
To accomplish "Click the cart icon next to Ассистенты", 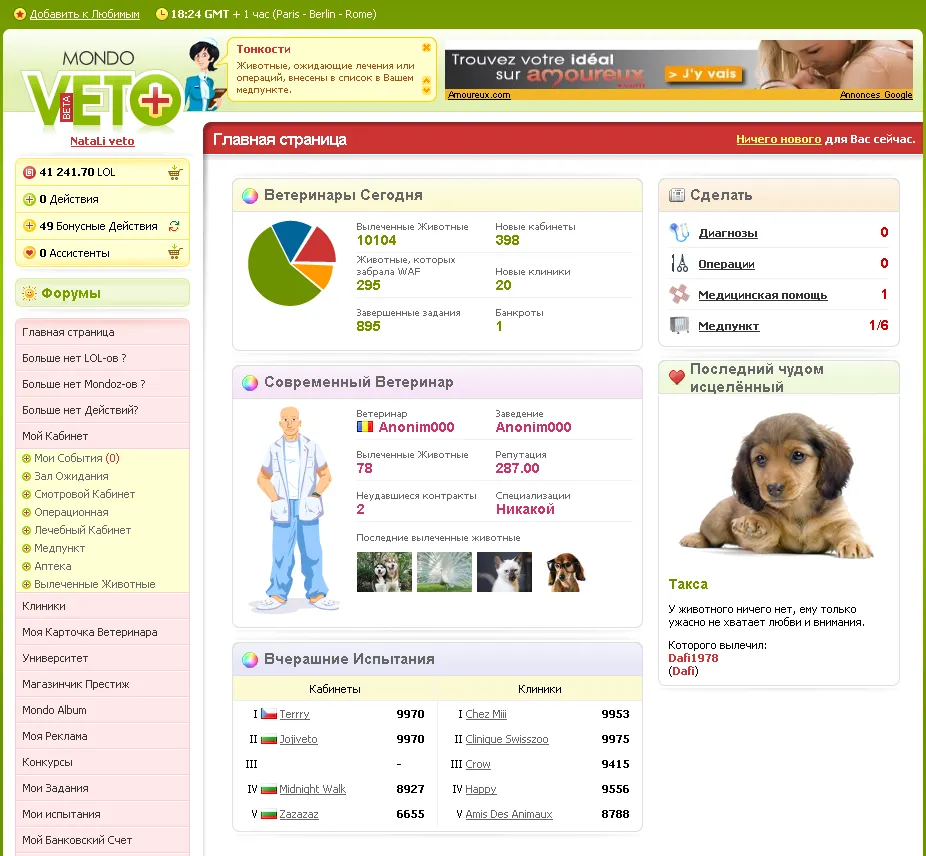I will click(175, 252).
